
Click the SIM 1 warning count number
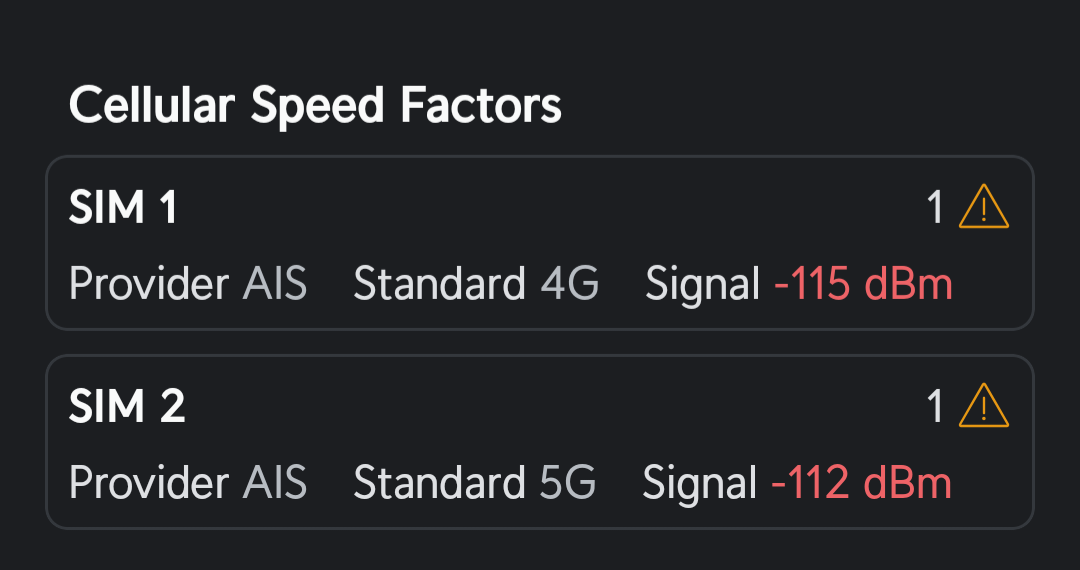(936, 209)
